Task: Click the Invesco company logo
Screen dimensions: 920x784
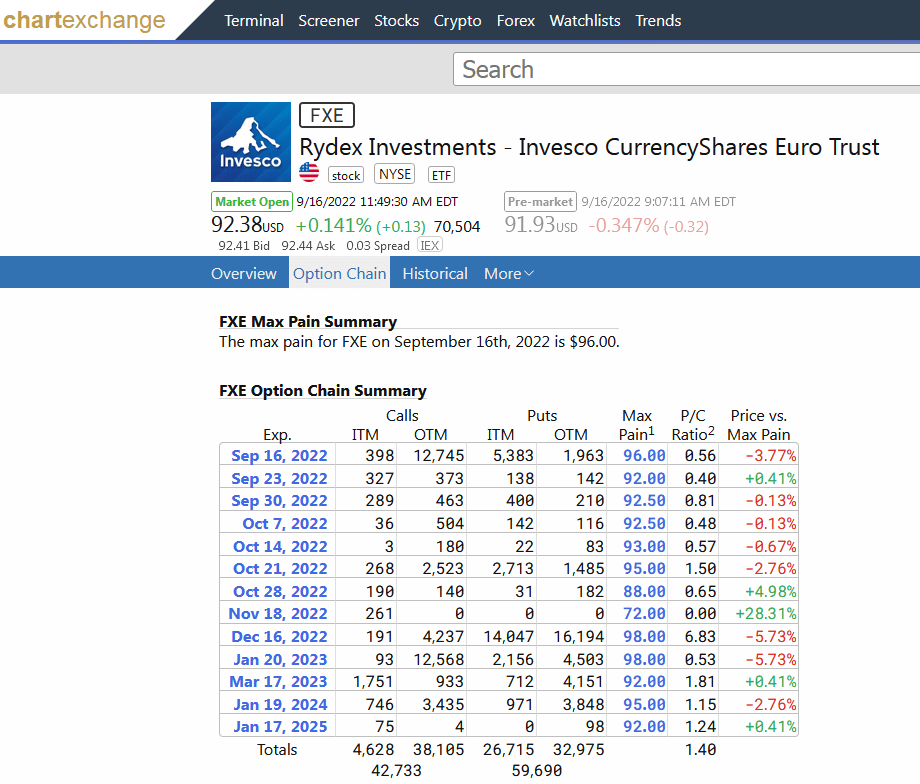Action: pos(250,142)
